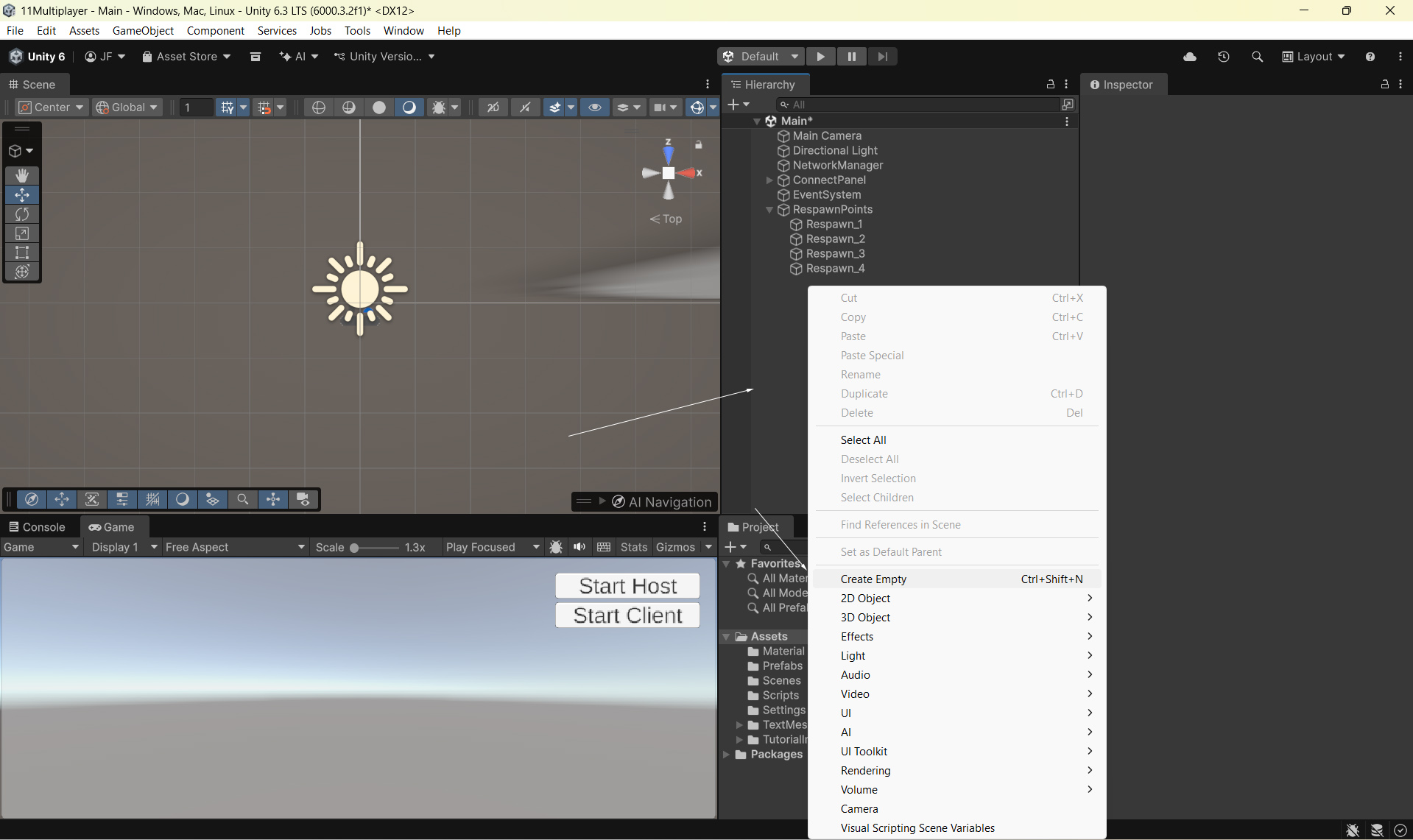This screenshot has height=840, width=1413.
Task: Select the Rotate tool
Action: click(22, 214)
